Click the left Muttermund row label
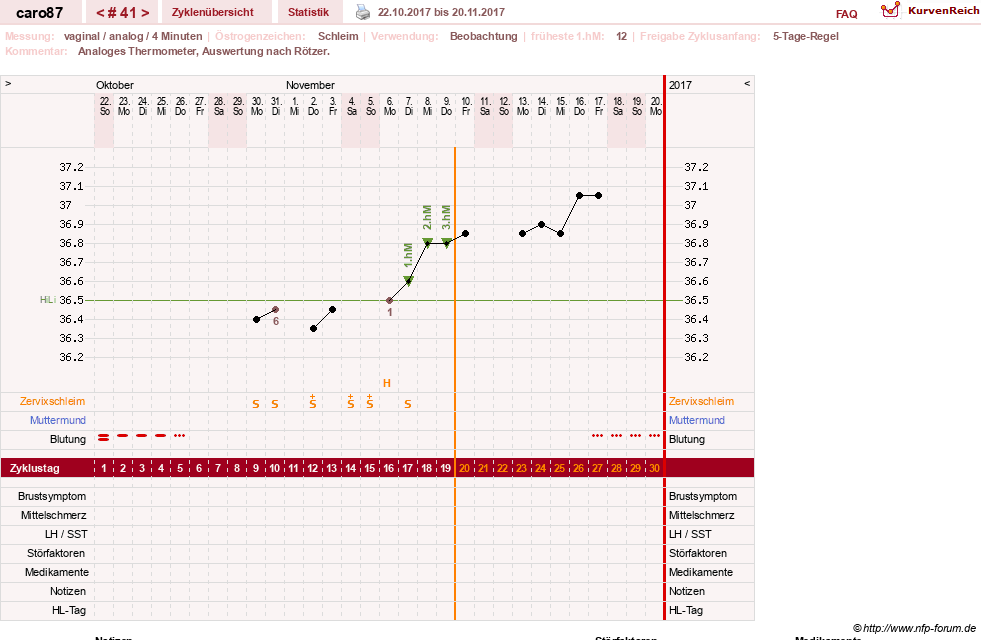Screen dimensions: 981x640 tap(58, 420)
